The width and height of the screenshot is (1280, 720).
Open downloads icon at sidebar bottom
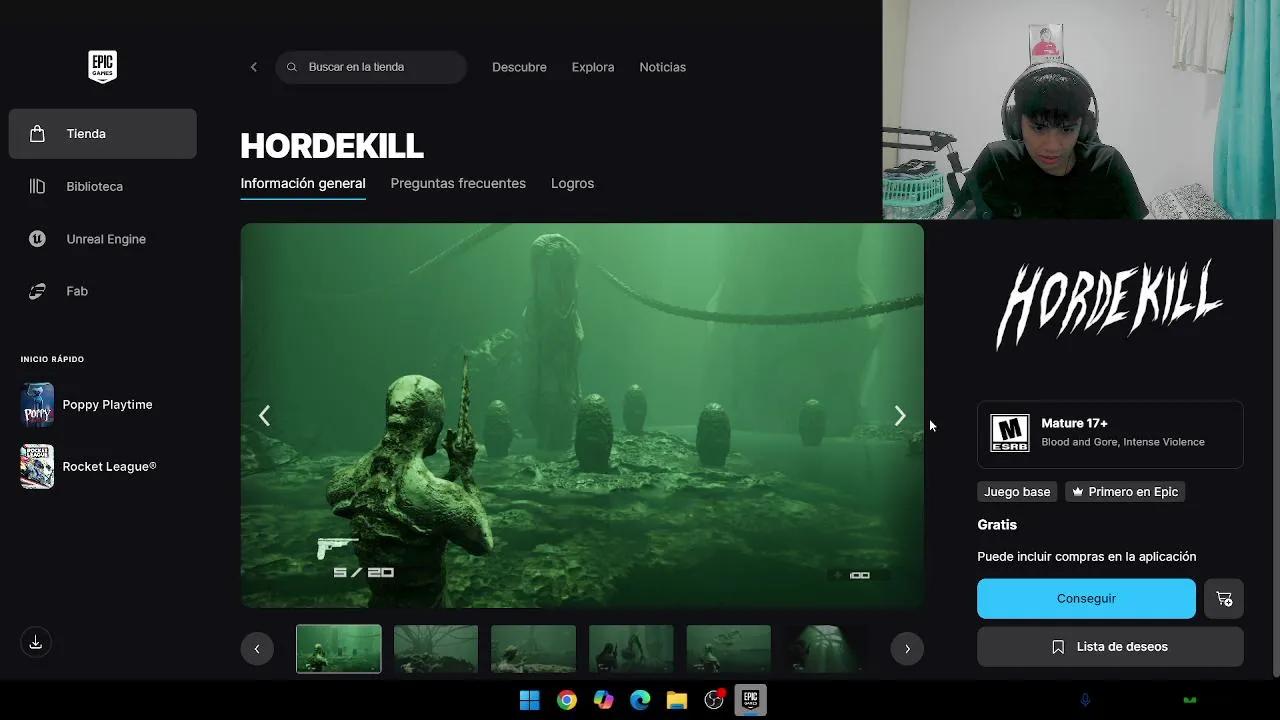[35, 642]
